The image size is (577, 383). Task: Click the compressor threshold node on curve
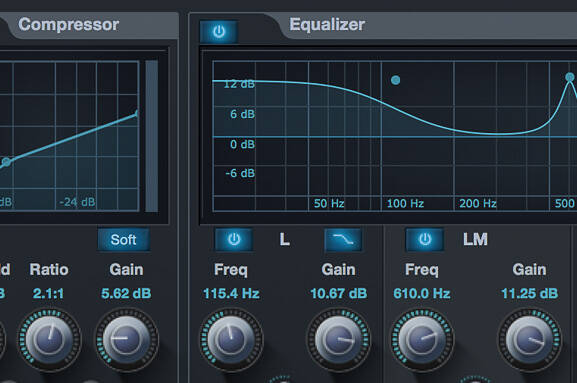tap(6, 162)
